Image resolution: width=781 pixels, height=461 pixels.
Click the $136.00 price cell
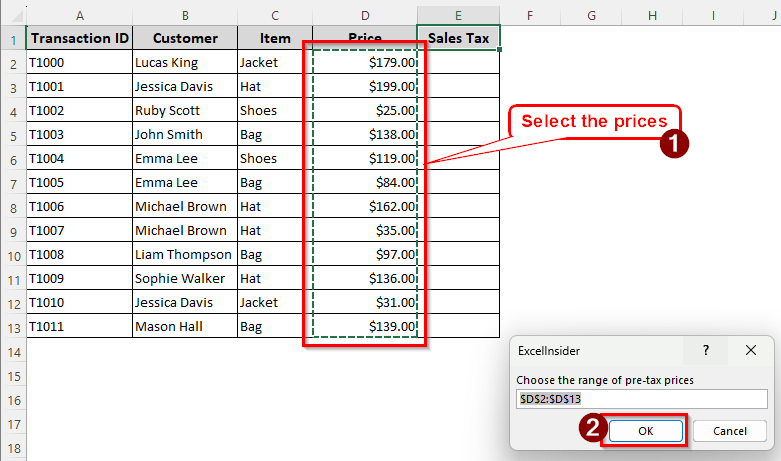click(365, 278)
